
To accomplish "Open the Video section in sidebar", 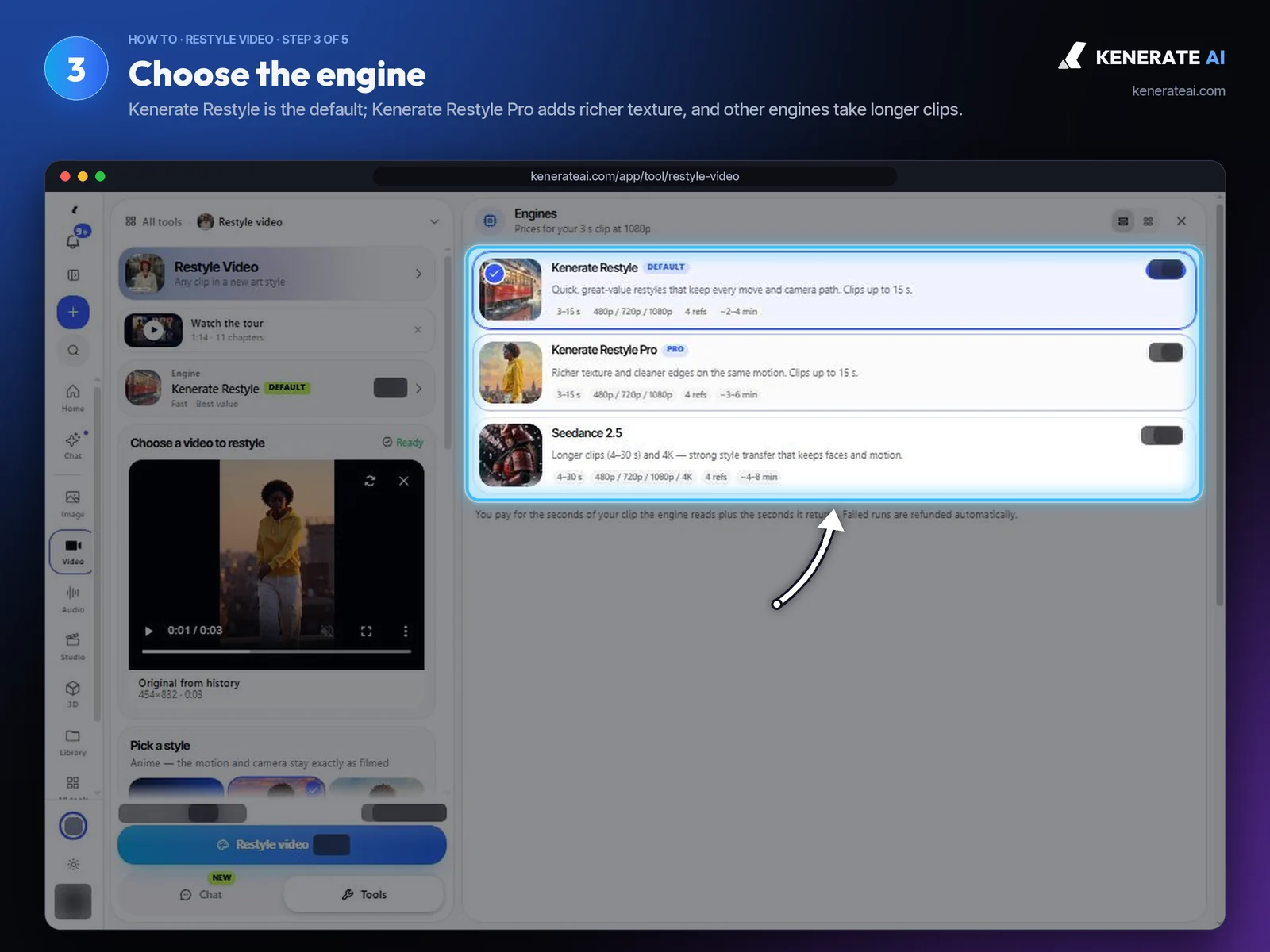I will (72, 551).
